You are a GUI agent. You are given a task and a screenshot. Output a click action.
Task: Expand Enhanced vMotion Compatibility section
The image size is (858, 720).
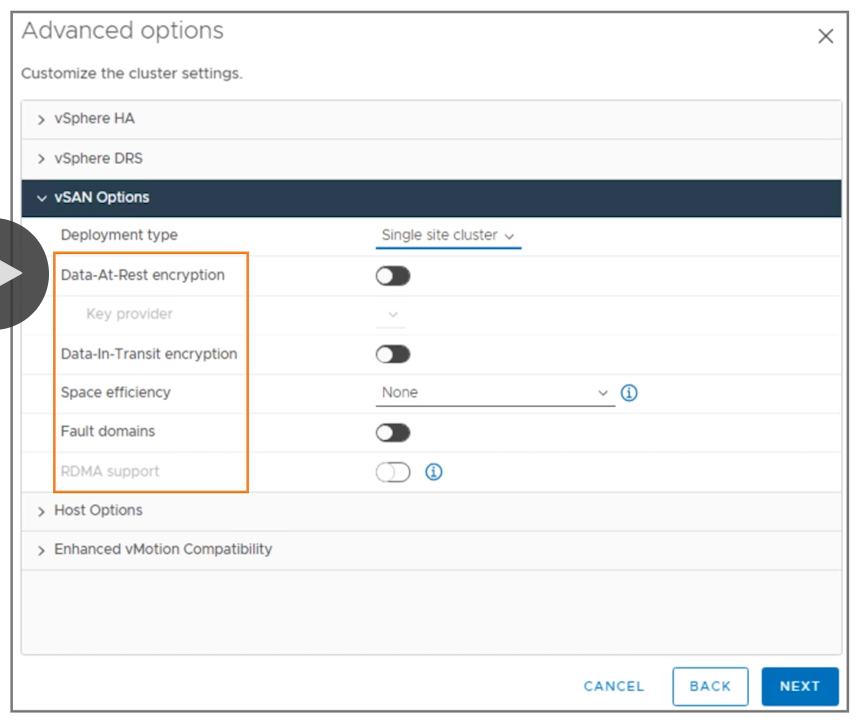tap(162, 550)
